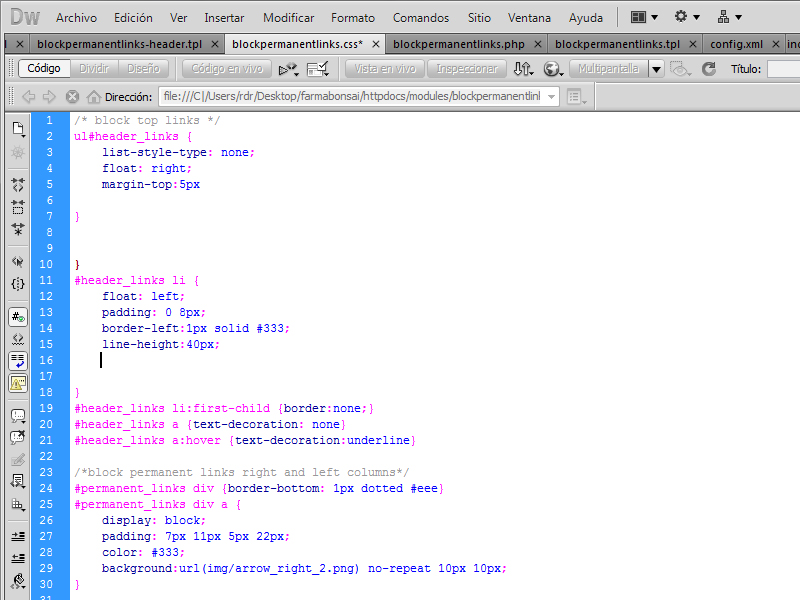The height and width of the screenshot is (600, 800).
Task: Click Código en vivo button
Action: pos(227,68)
